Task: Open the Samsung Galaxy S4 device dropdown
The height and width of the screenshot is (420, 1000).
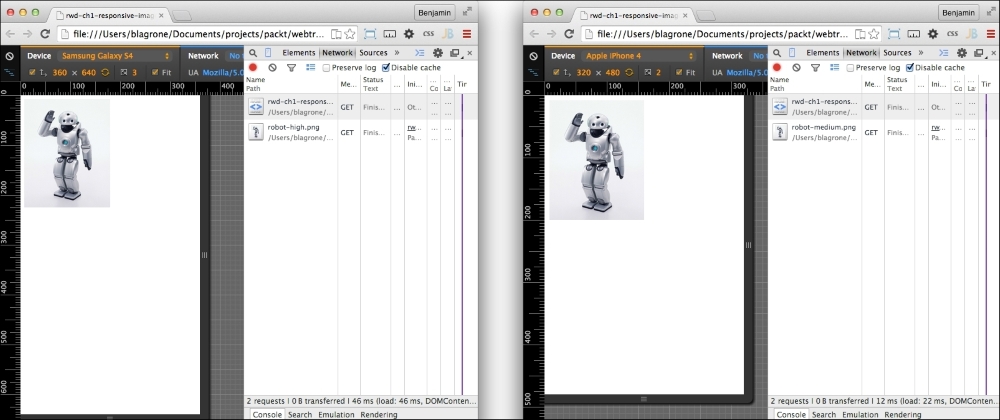Action: click(115, 56)
